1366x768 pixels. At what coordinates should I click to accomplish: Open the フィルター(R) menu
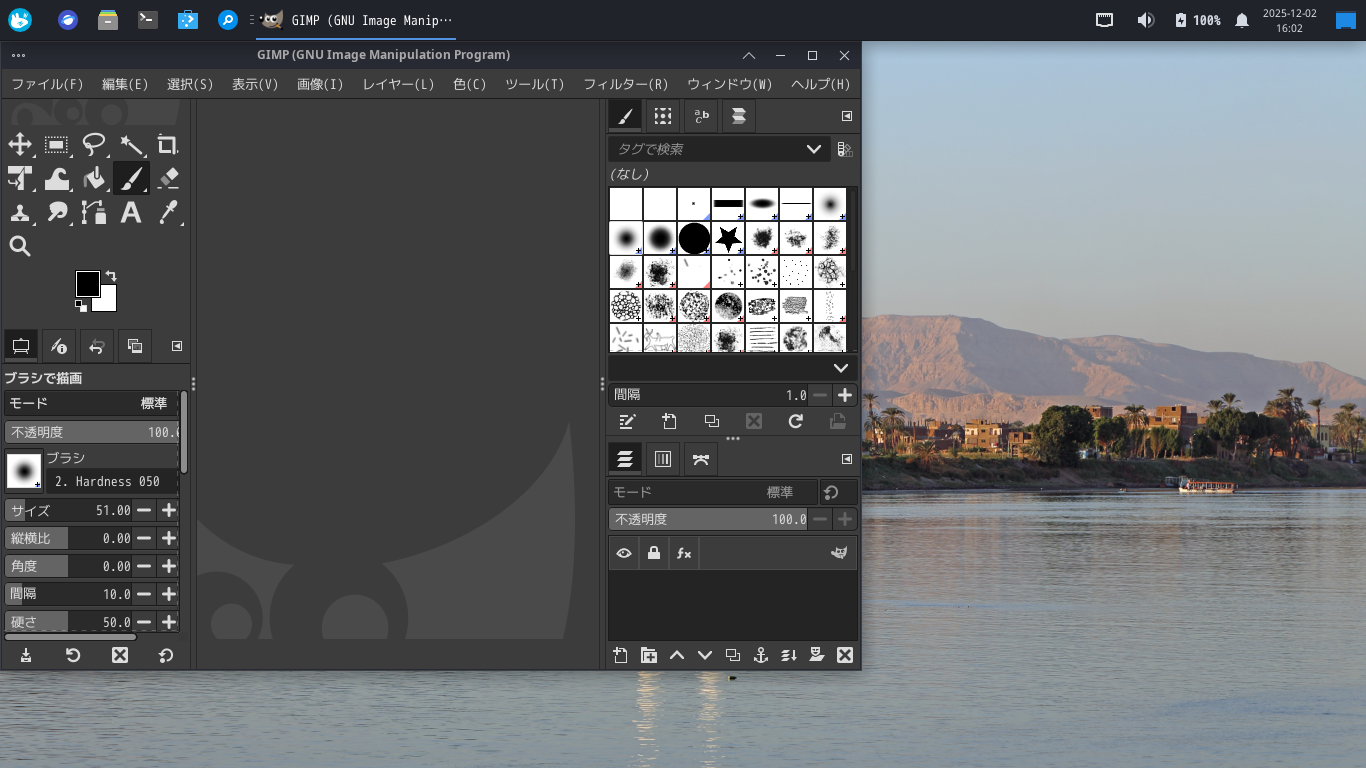pyautogui.click(x=625, y=84)
